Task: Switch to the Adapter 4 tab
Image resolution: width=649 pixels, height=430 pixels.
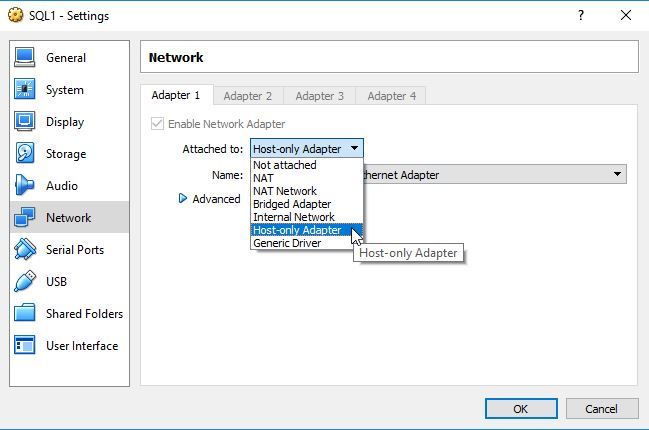Action: pyautogui.click(x=391, y=96)
